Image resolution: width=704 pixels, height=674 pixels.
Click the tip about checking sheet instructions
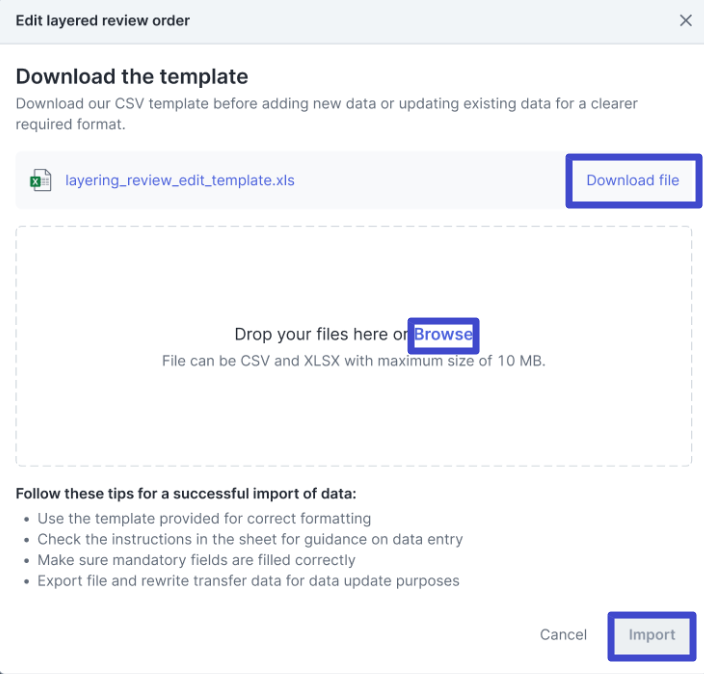(x=250, y=539)
